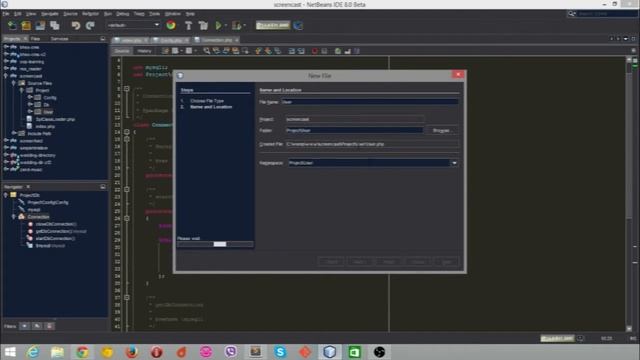The height and width of the screenshot is (360, 640).
Task: Select closeDbConnection() in Navigator
Action: tap(56, 224)
